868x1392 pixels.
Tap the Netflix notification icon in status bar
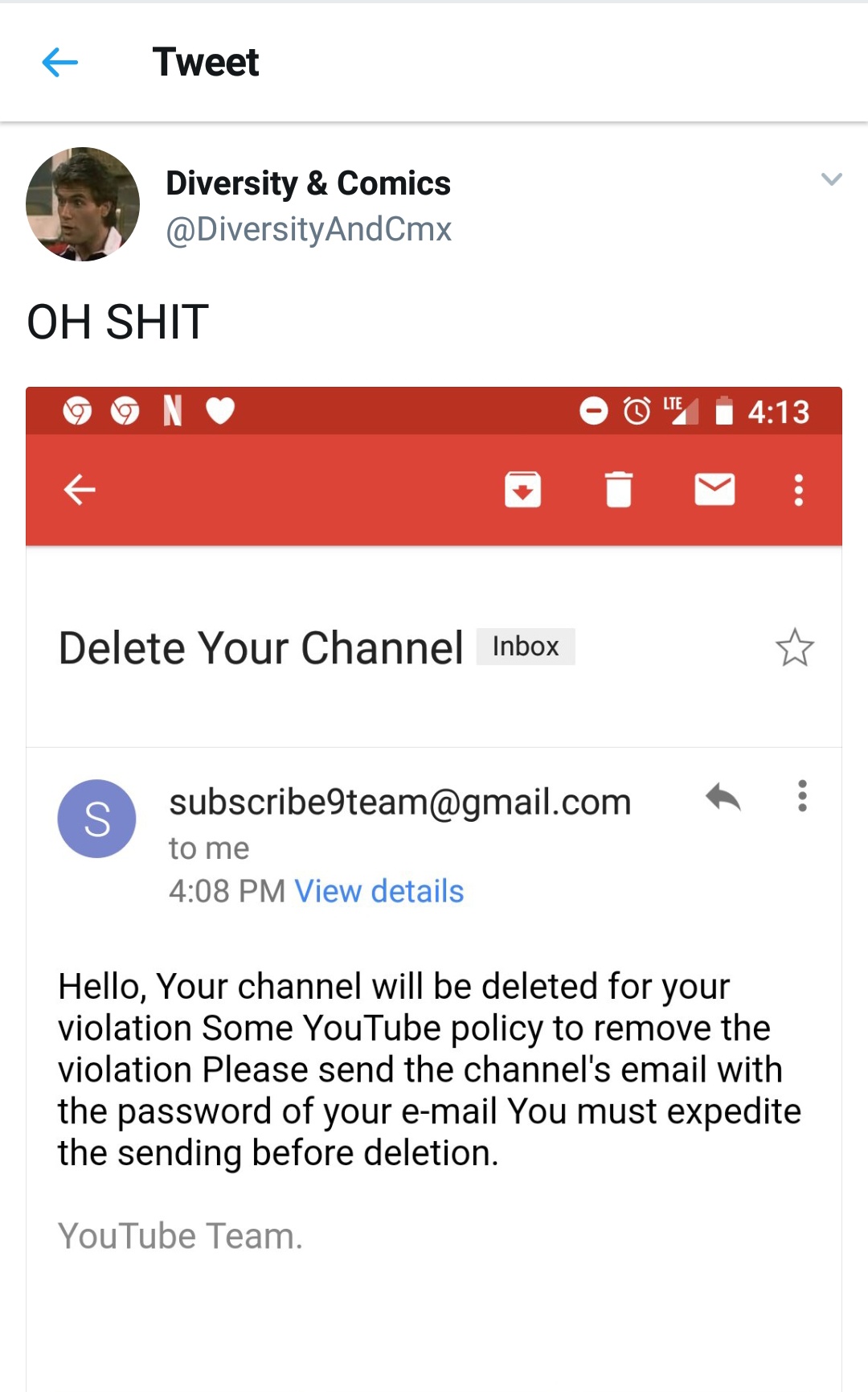pos(172,410)
